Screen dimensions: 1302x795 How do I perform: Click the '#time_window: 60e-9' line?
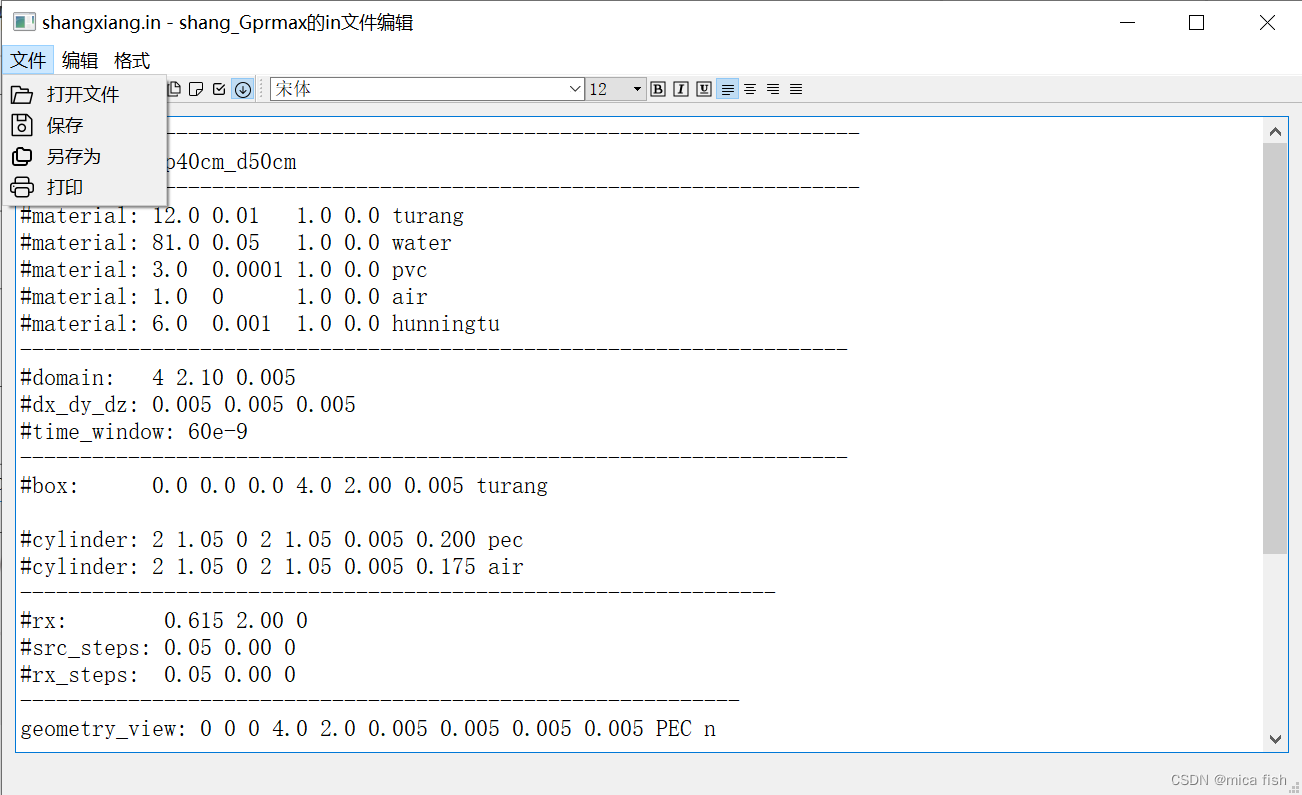point(134,432)
